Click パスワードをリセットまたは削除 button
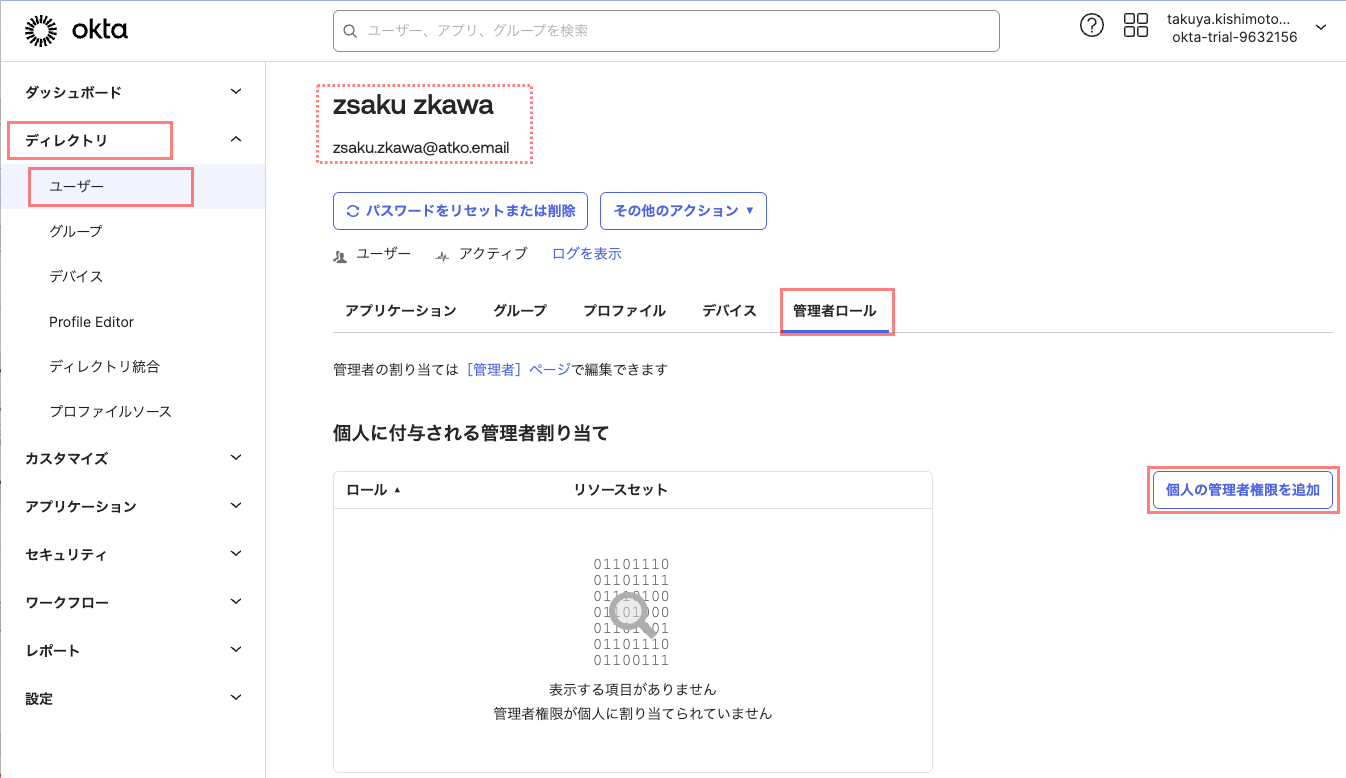The height and width of the screenshot is (778, 1346). [x=460, y=211]
